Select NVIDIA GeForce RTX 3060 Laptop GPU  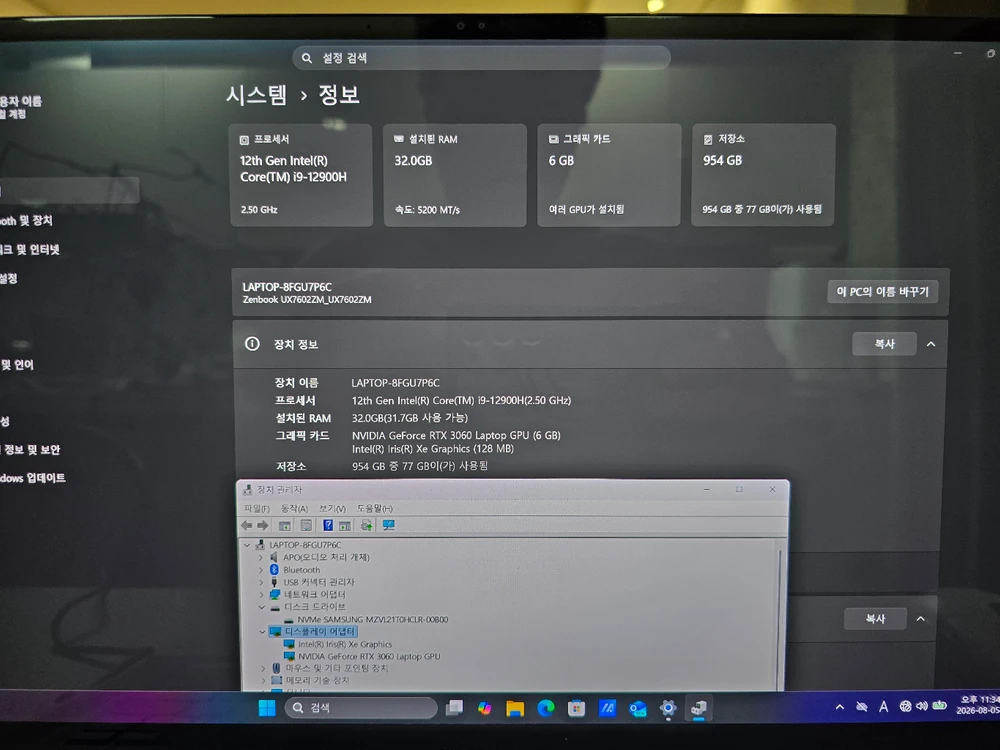(369, 656)
